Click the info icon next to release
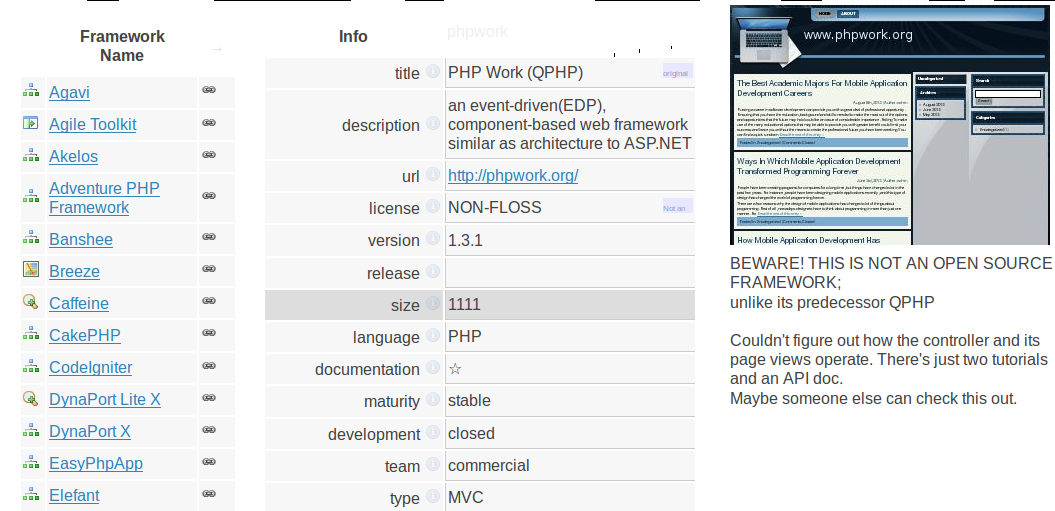 tap(433, 271)
